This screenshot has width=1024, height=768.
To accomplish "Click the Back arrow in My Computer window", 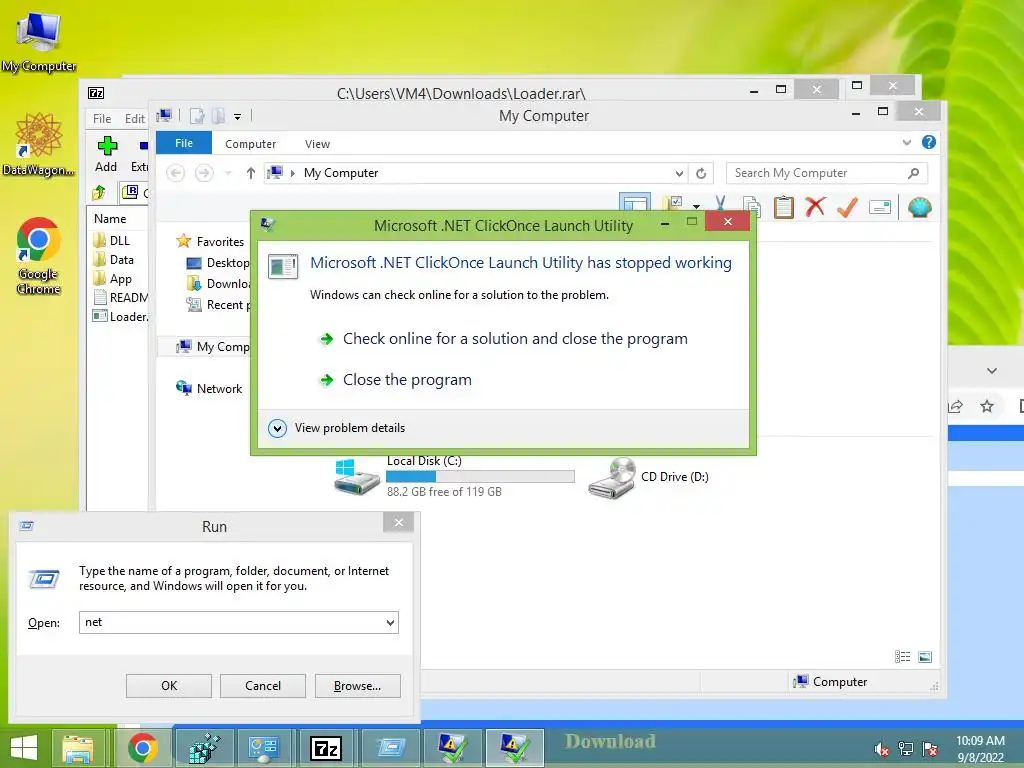I will [x=175, y=173].
